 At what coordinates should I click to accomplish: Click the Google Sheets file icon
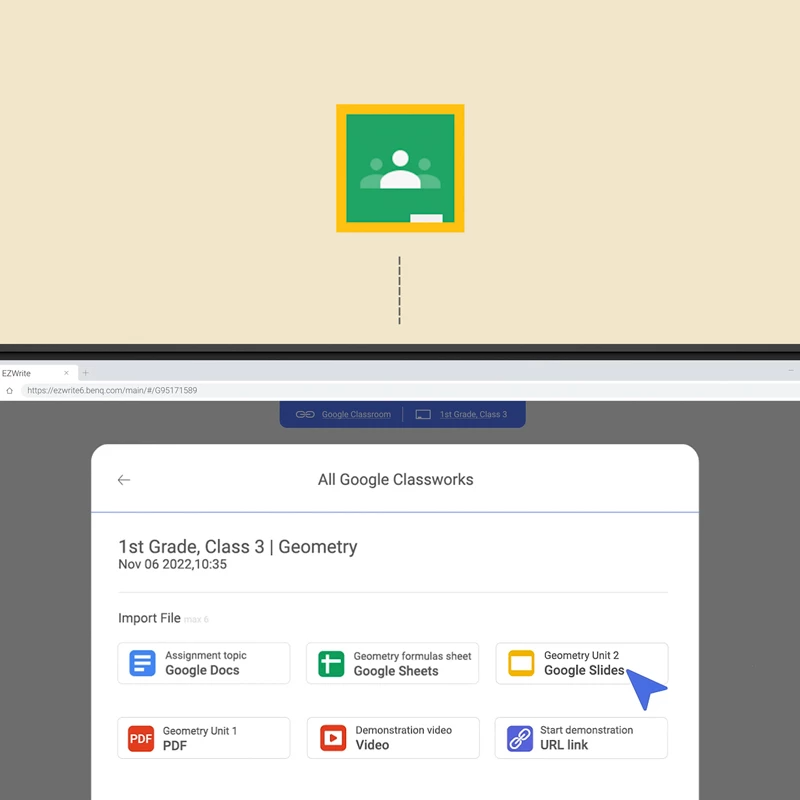[331, 663]
